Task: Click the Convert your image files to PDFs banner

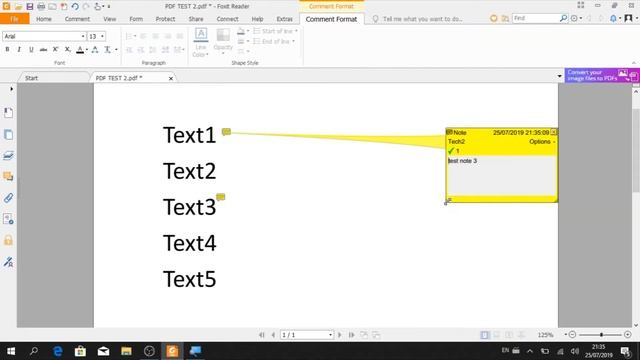Action: pos(602,75)
